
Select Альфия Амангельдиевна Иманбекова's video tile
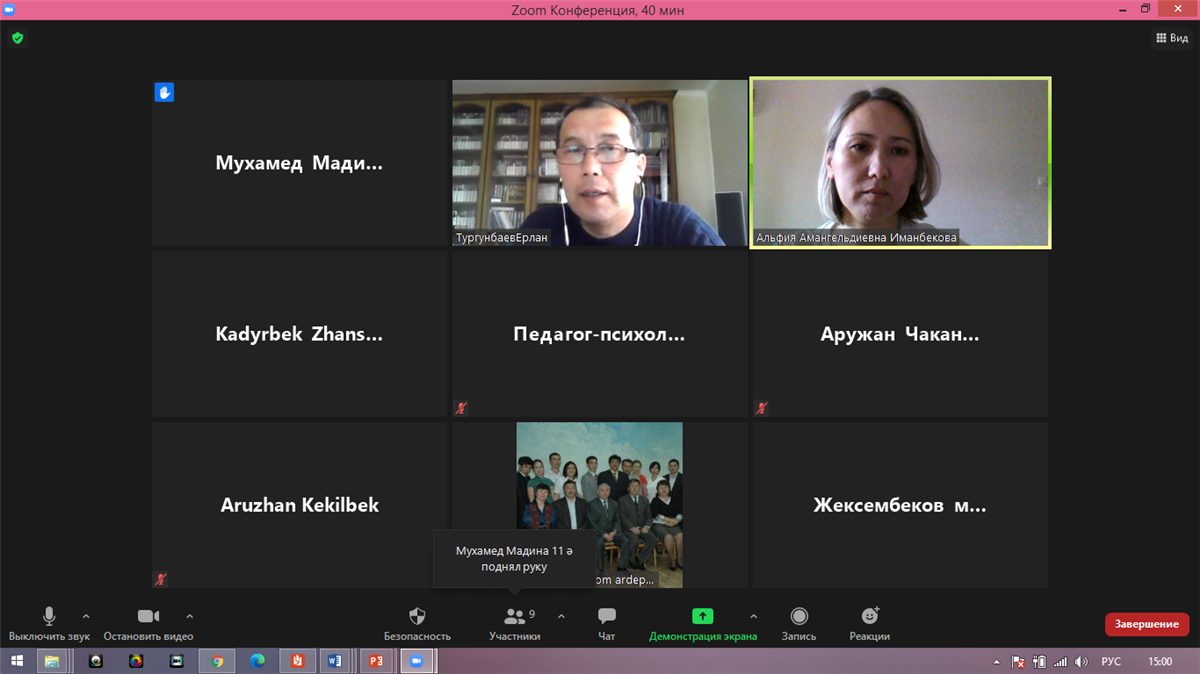pyautogui.click(x=900, y=162)
